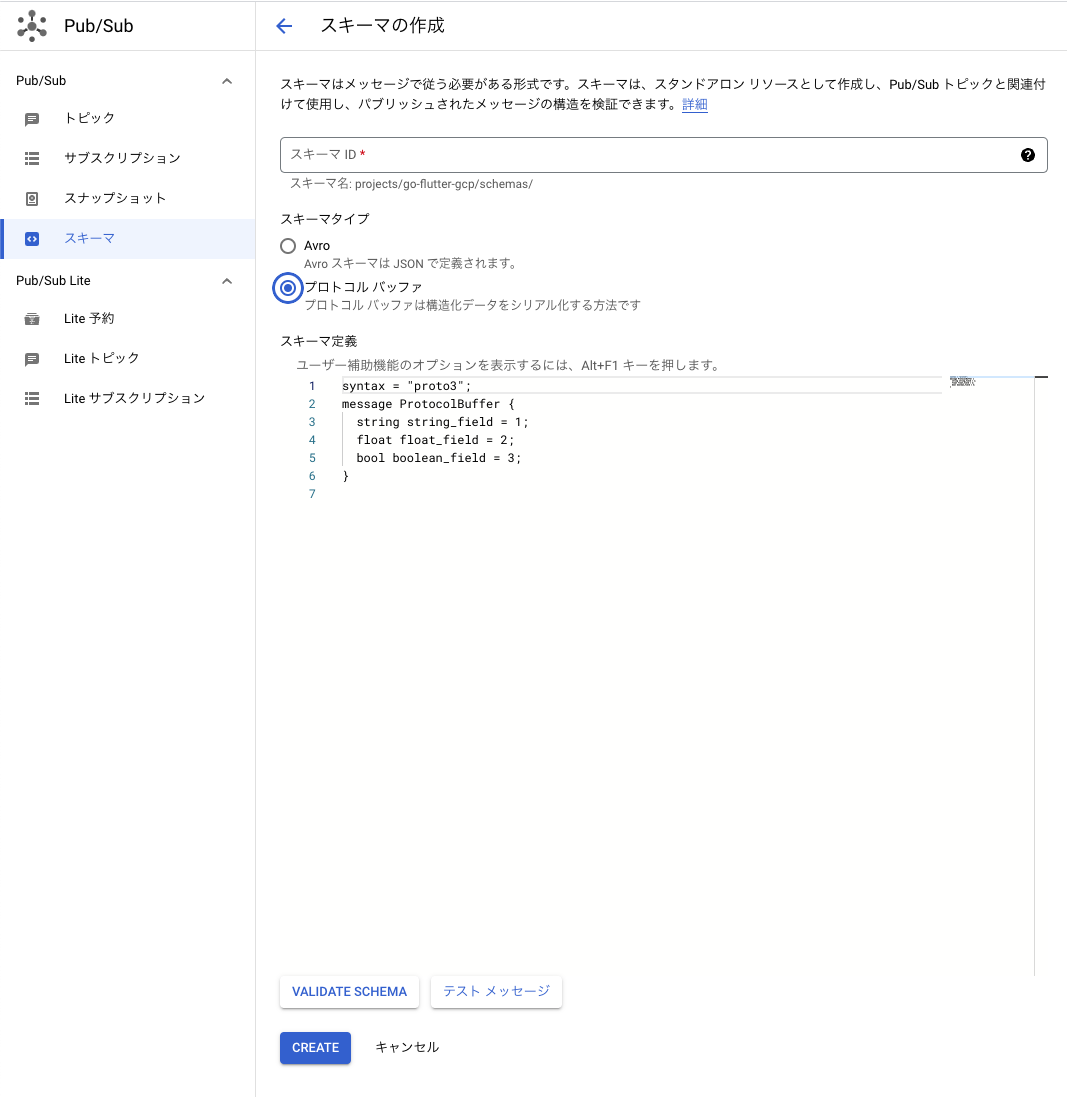Open トピック in the sidebar
Image resolution: width=1067 pixels, height=1097 pixels.
(x=128, y=118)
